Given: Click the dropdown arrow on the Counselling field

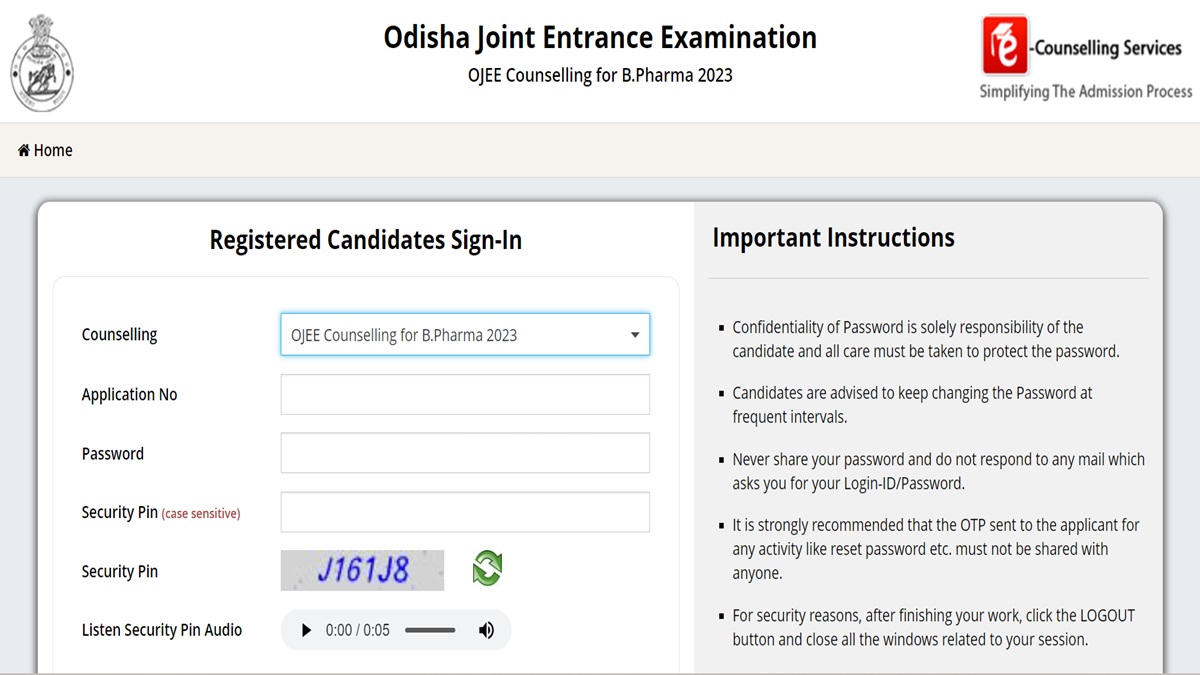Looking at the screenshot, I should pyautogui.click(x=634, y=334).
